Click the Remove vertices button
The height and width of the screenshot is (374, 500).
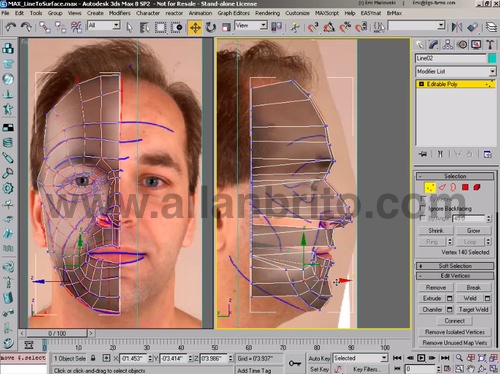(x=436, y=287)
